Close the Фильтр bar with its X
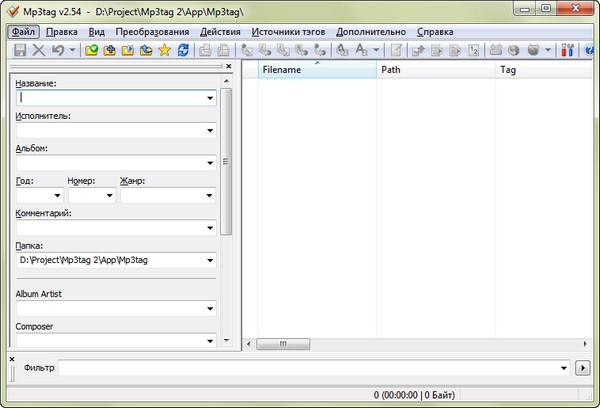This screenshot has height=408, width=600. (12, 359)
